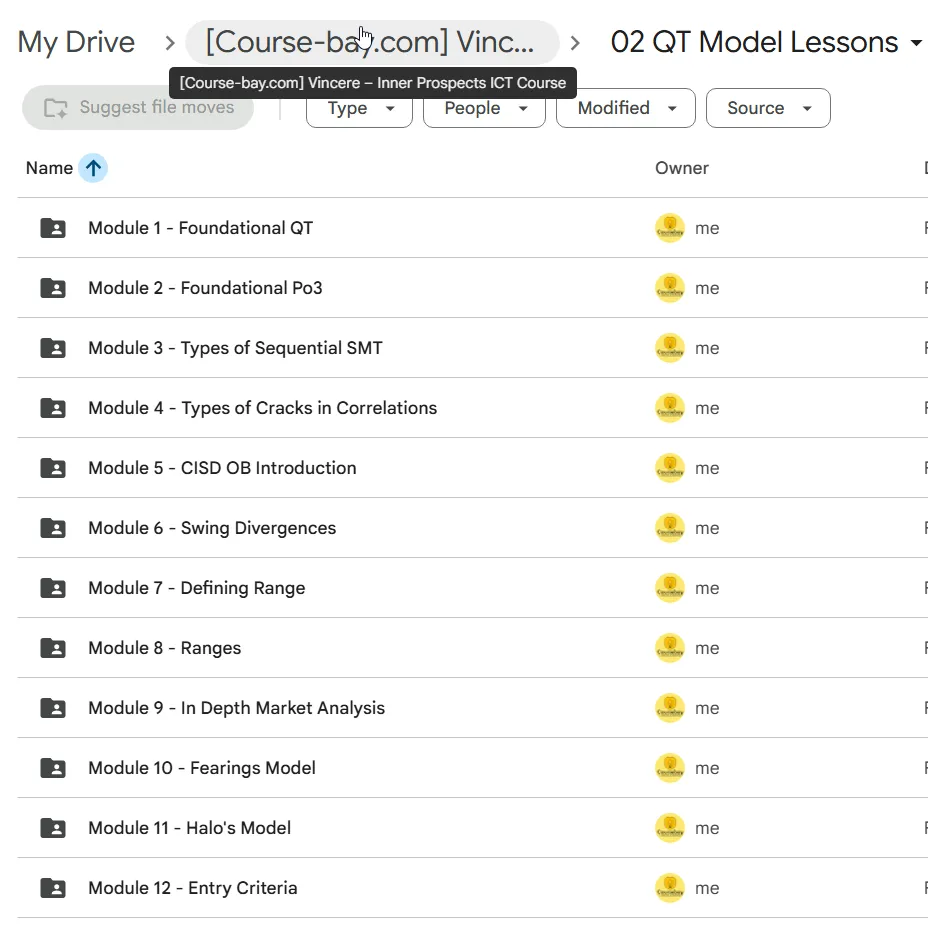Click the Module 9 folder icon
The width and height of the screenshot is (928, 932).
click(53, 708)
